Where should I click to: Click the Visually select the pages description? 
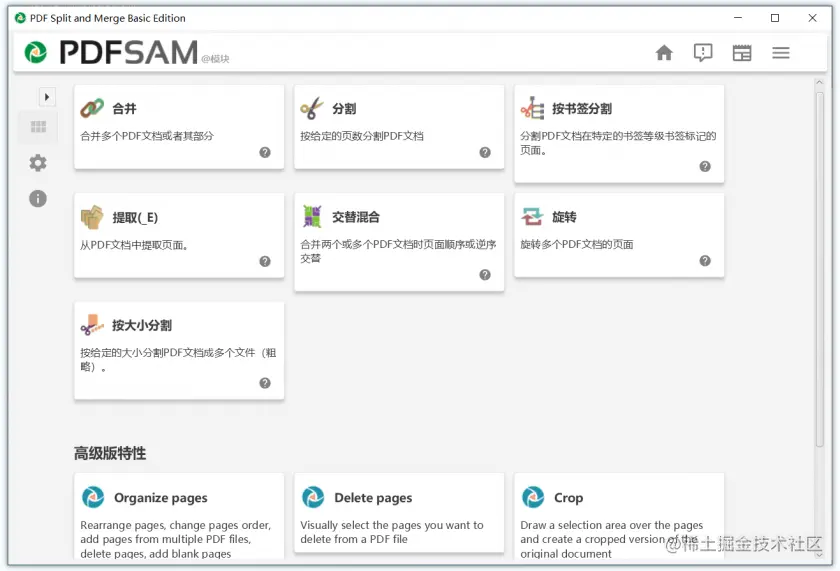(392, 532)
